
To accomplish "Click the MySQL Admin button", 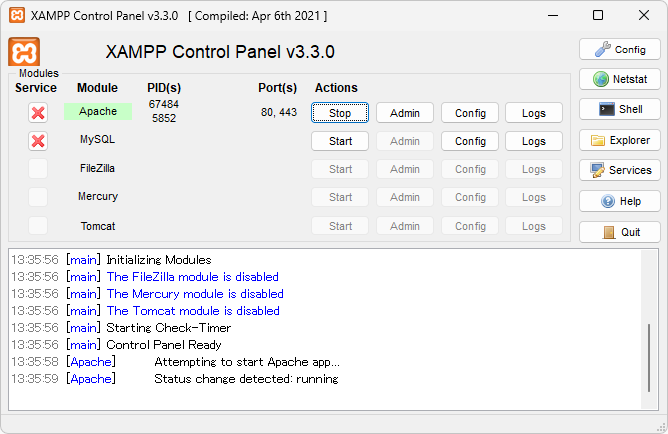I will pyautogui.click(x=405, y=141).
